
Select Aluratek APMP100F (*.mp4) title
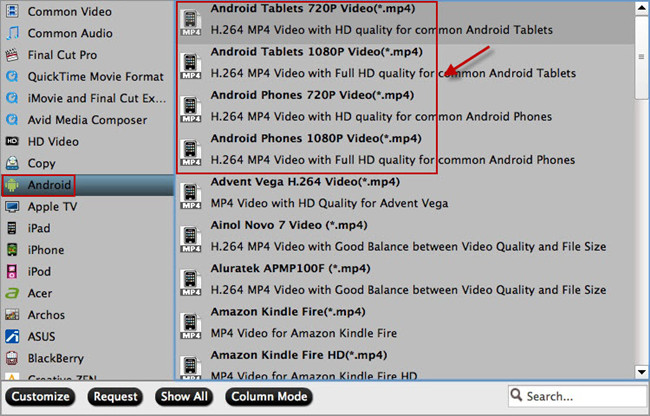tap(291, 268)
